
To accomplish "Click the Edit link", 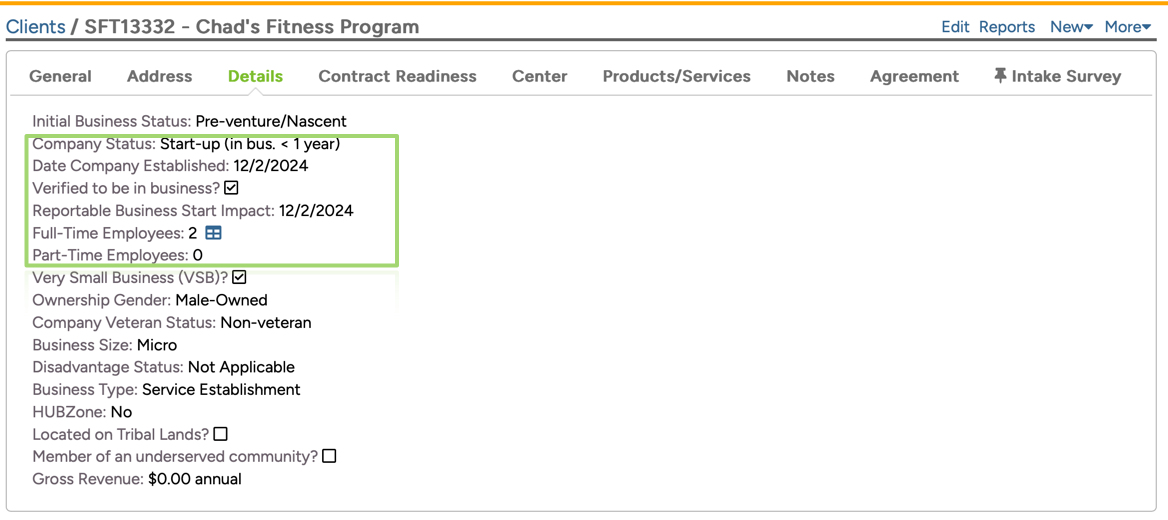I will (955, 27).
